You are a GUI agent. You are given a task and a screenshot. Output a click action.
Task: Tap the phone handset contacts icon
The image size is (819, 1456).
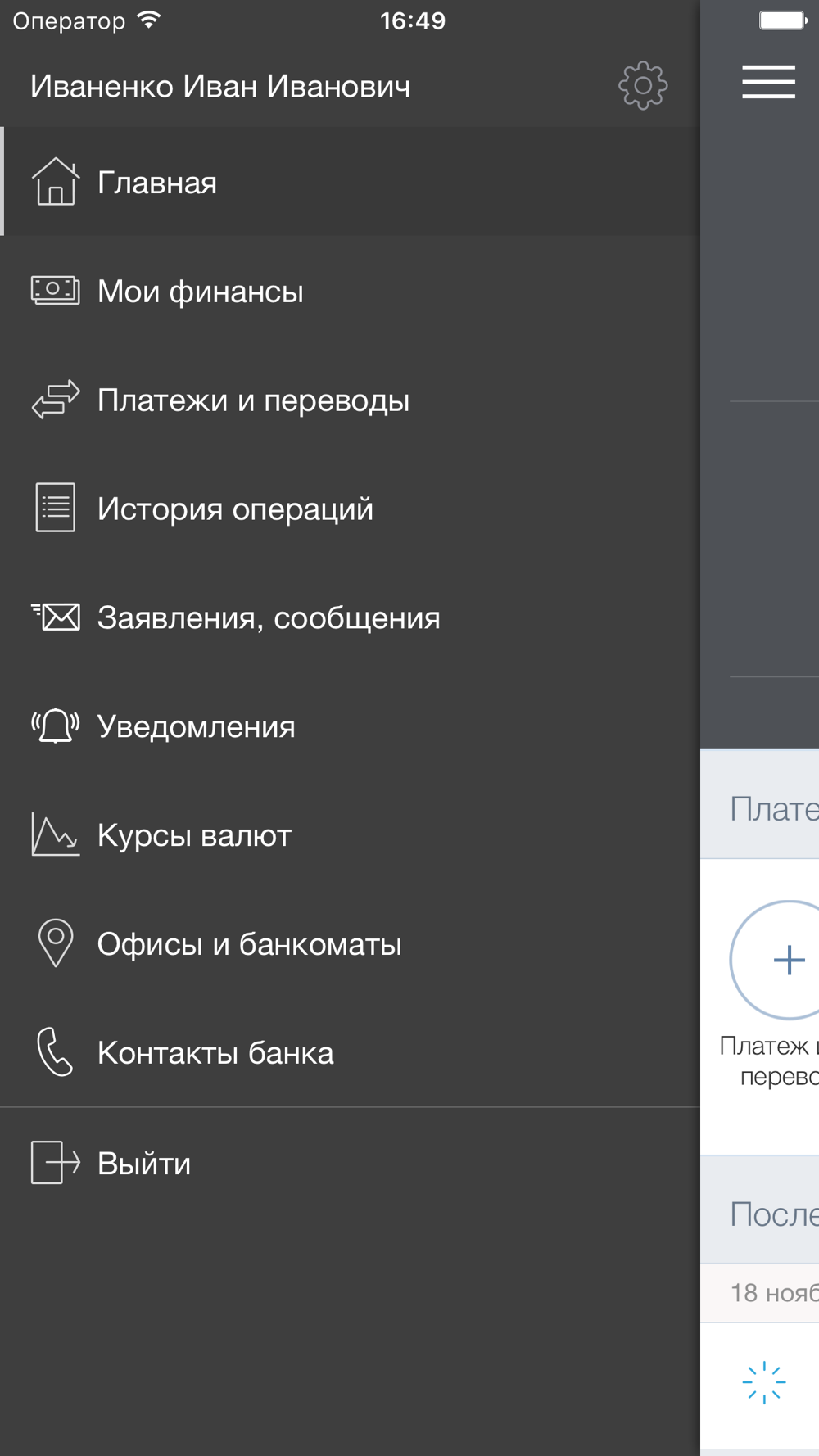point(55,1051)
